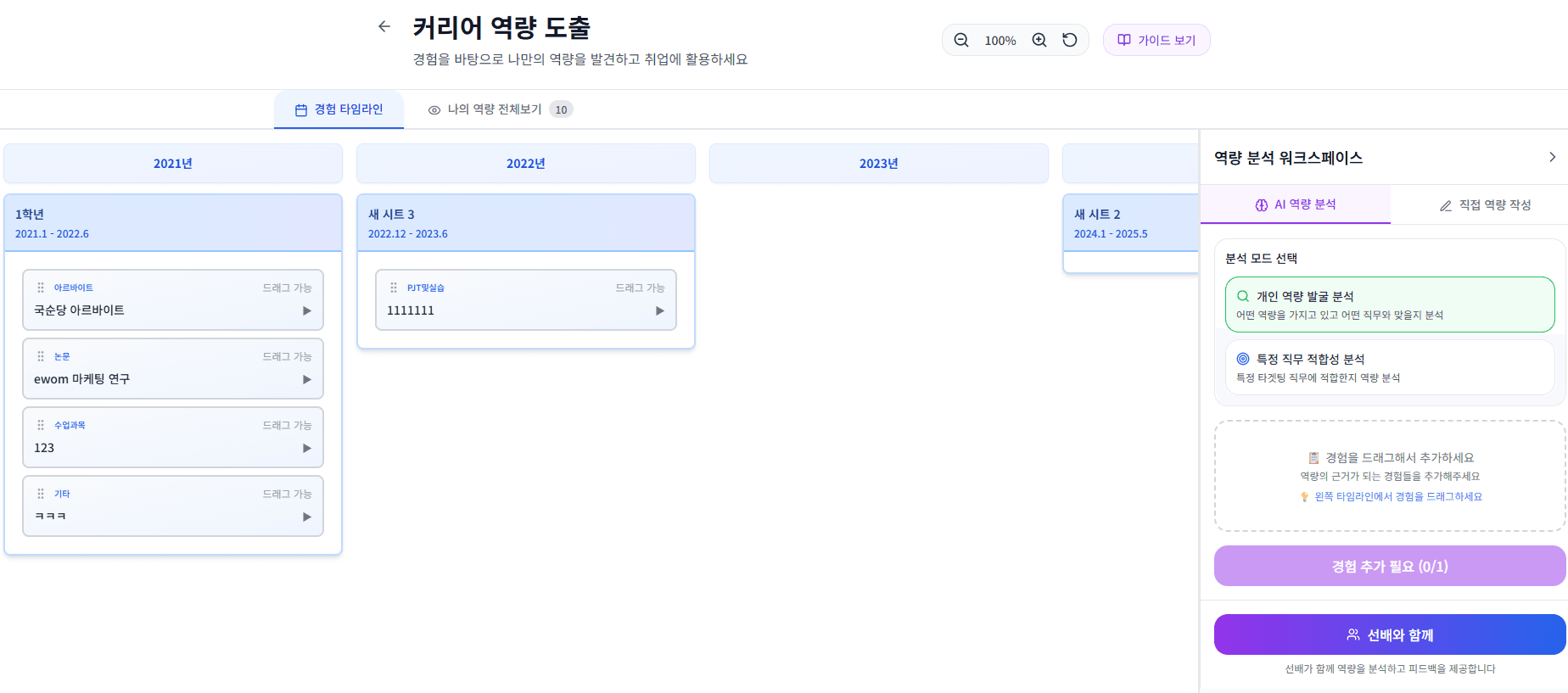Click the 논문 category label

[x=62, y=356]
